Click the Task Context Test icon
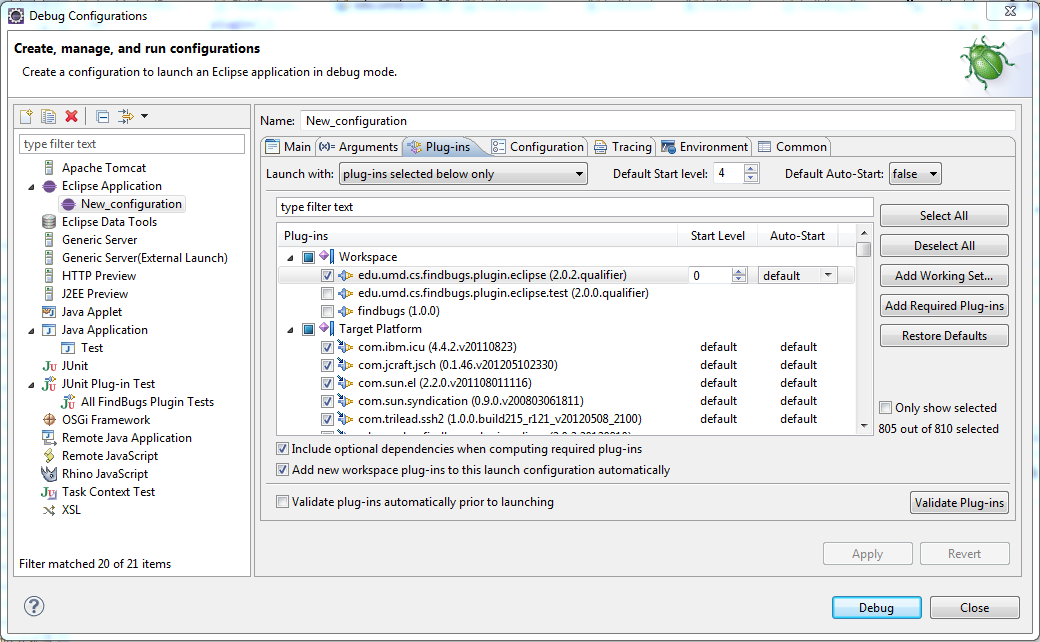The height and width of the screenshot is (642, 1040). coord(49,492)
